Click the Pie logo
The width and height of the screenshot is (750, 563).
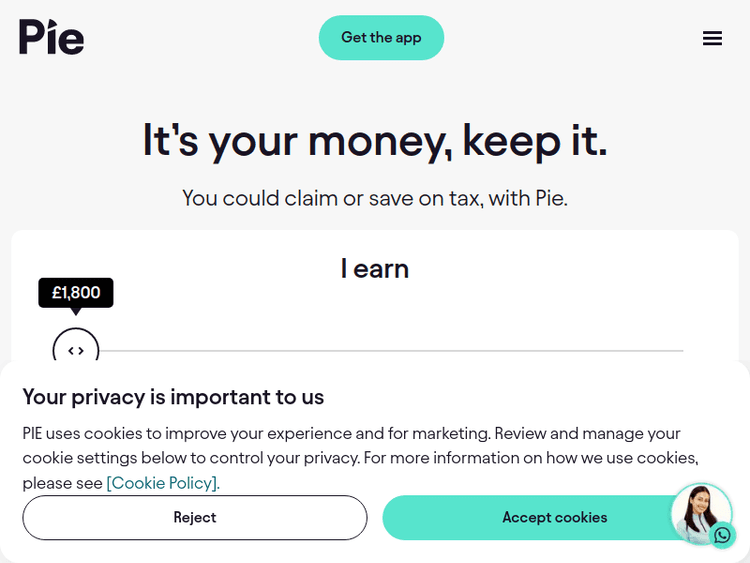pyautogui.click(x=52, y=37)
